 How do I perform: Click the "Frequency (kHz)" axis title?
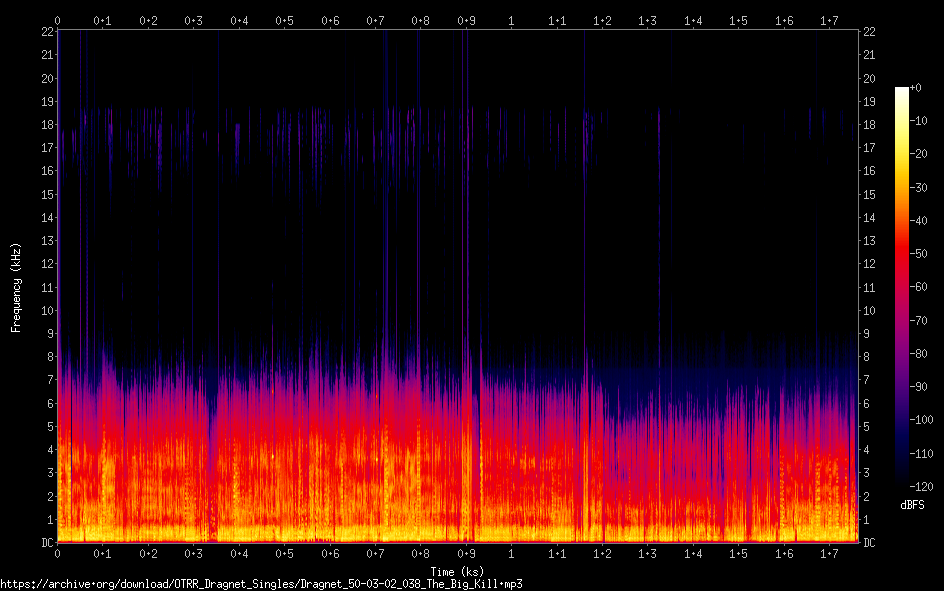pos(16,287)
